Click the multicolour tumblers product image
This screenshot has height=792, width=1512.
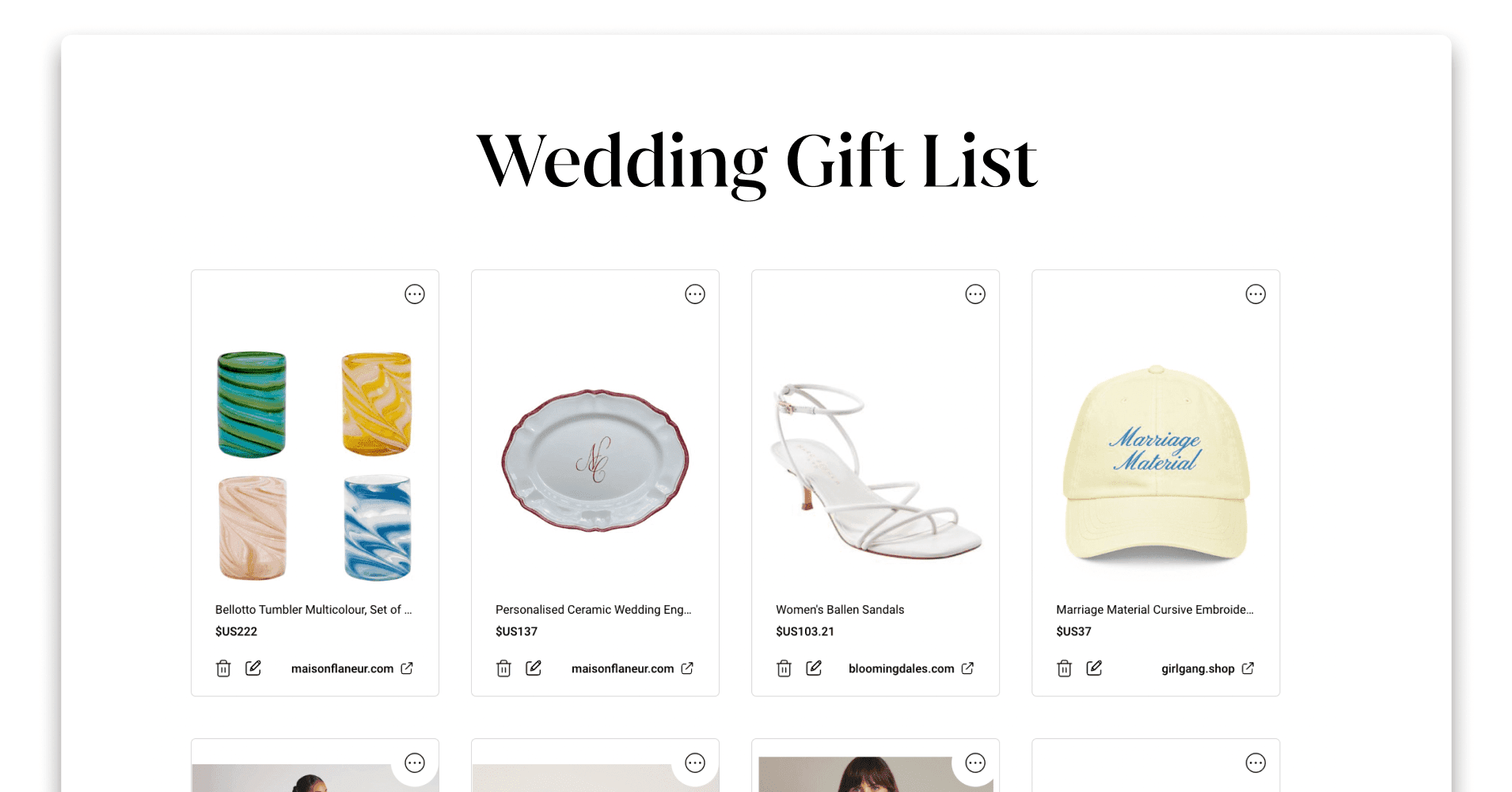pos(315,466)
